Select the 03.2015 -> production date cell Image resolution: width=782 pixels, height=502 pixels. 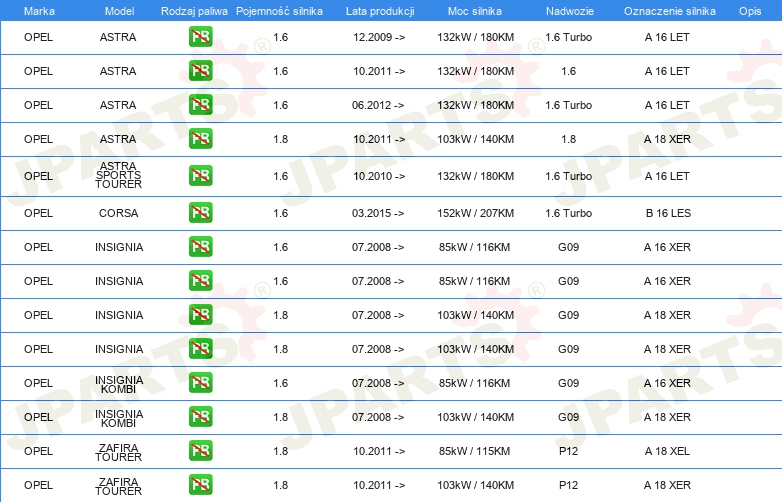(378, 213)
